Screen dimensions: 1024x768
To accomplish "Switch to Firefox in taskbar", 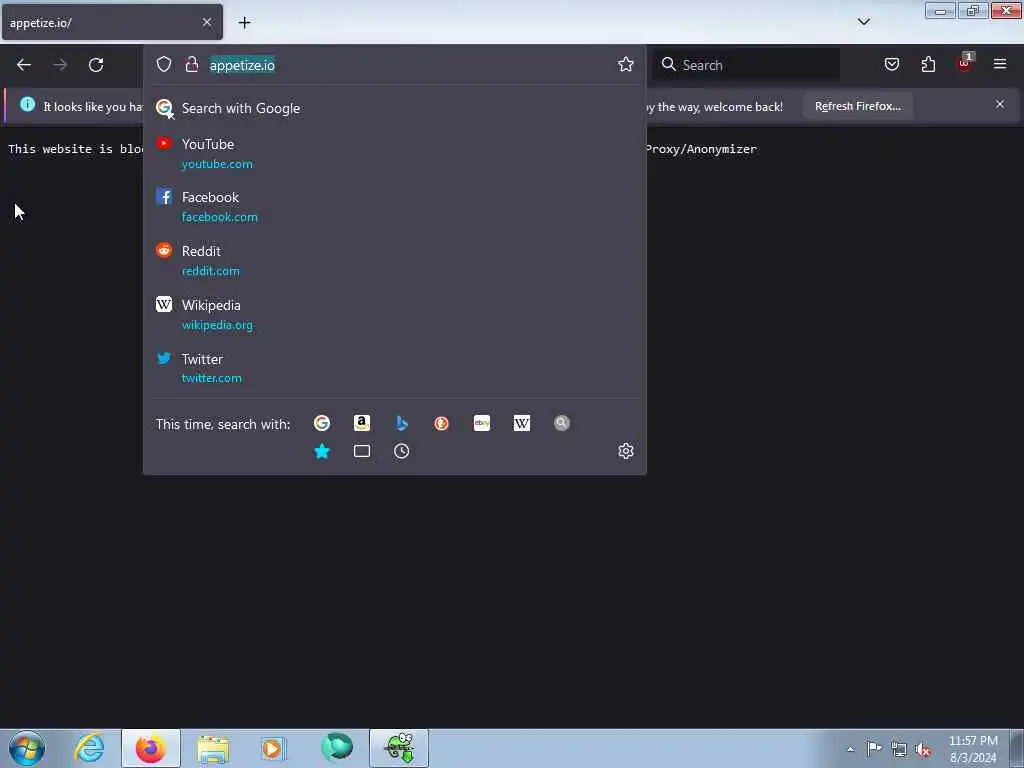I will coord(151,748).
